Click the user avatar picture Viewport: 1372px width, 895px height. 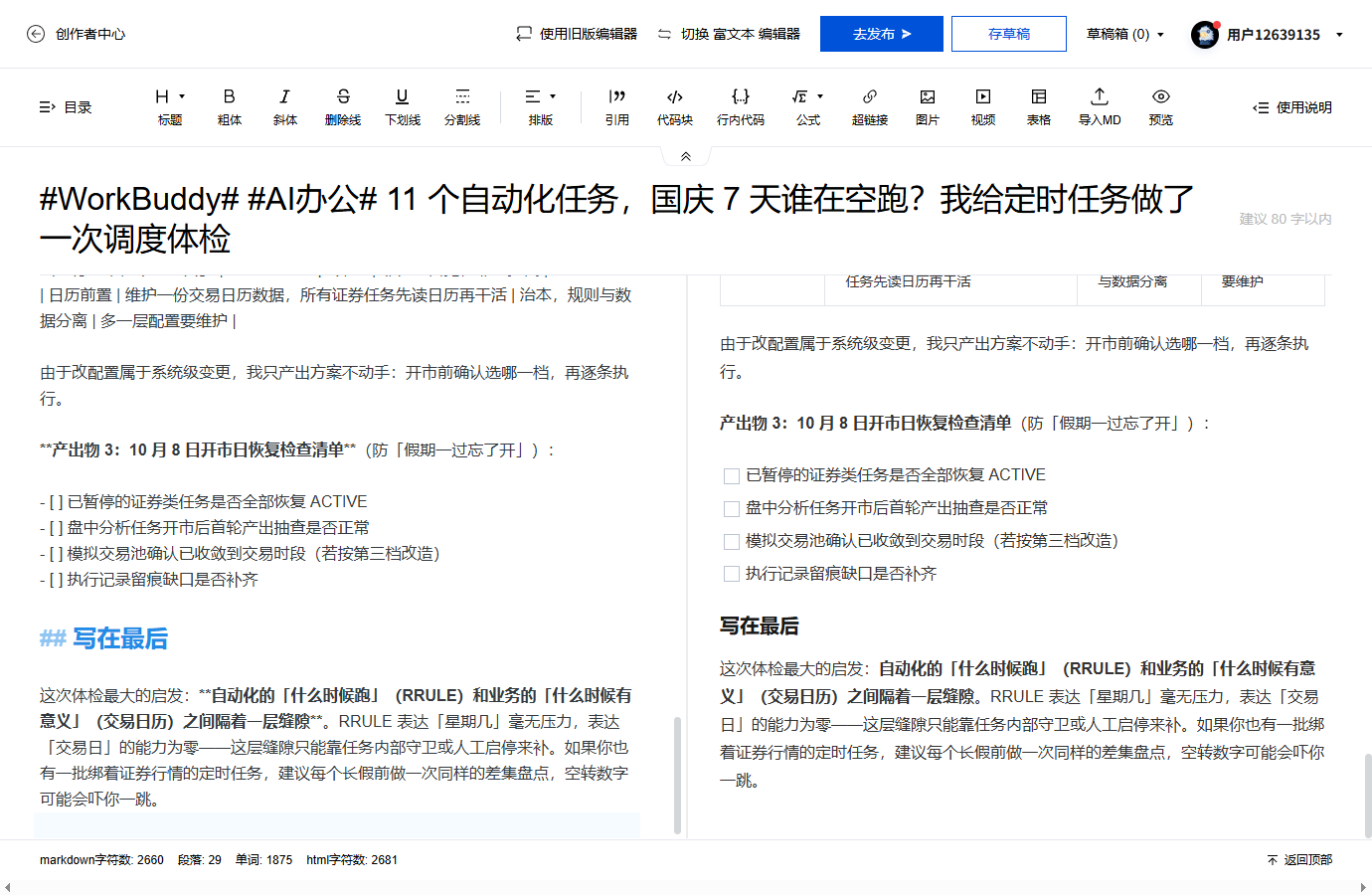point(1205,35)
